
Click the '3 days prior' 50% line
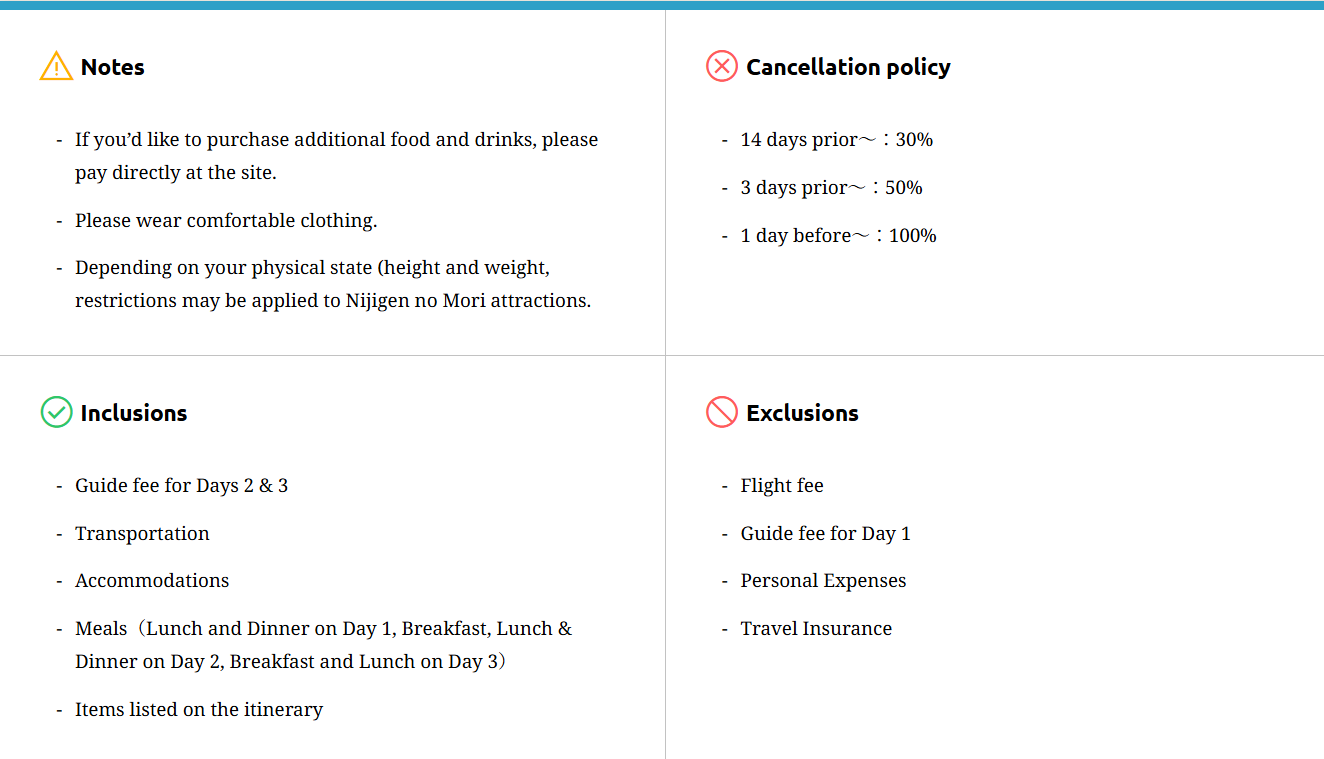pyautogui.click(x=831, y=188)
